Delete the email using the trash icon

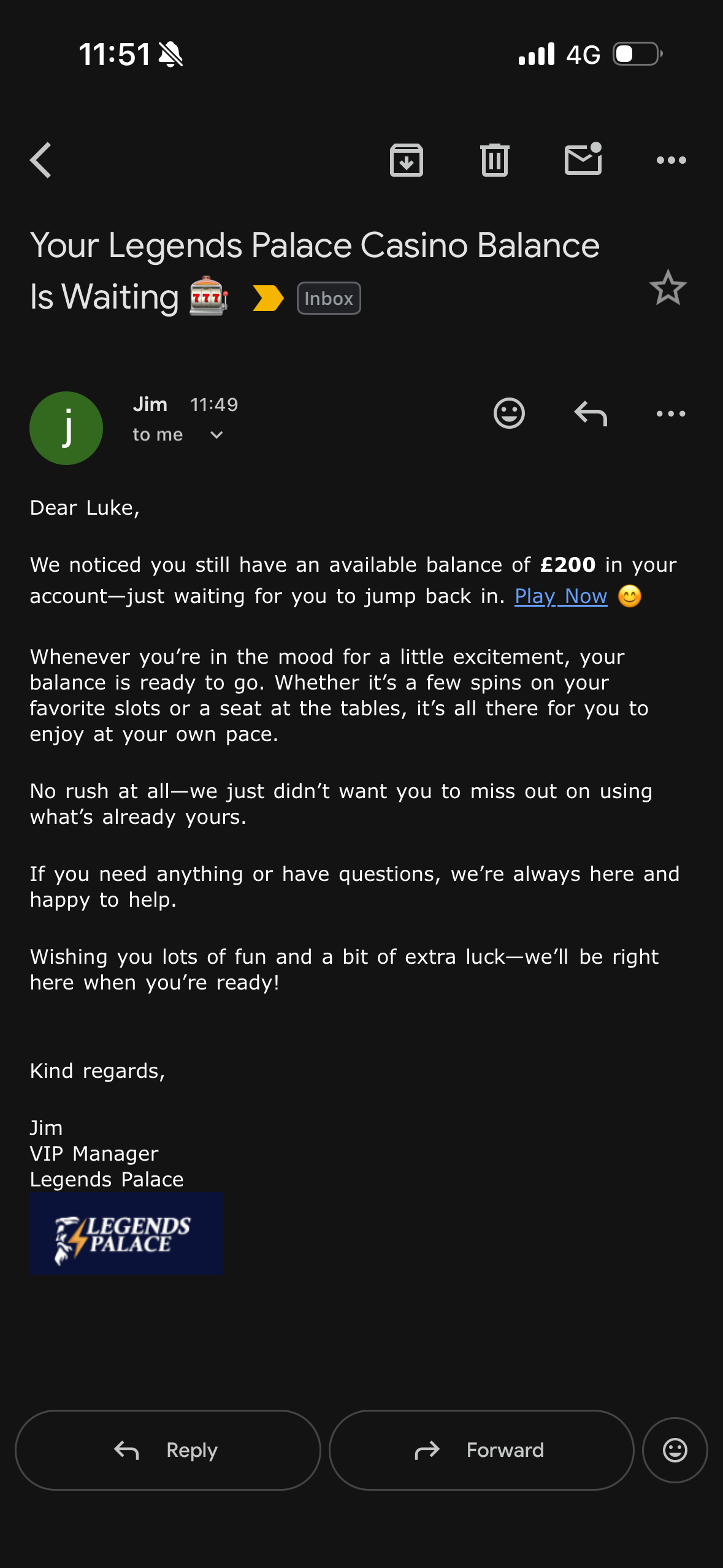pyautogui.click(x=495, y=160)
